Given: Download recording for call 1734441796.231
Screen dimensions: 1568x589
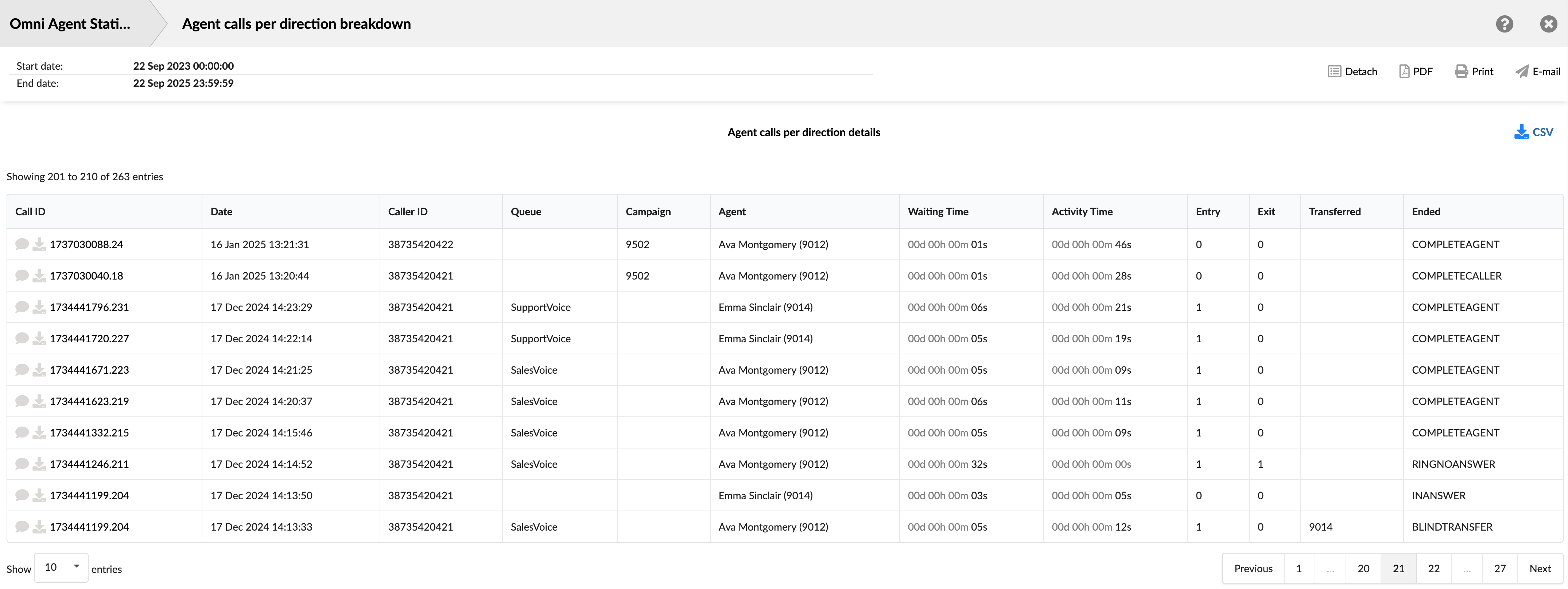Looking at the screenshot, I should pyautogui.click(x=39, y=307).
